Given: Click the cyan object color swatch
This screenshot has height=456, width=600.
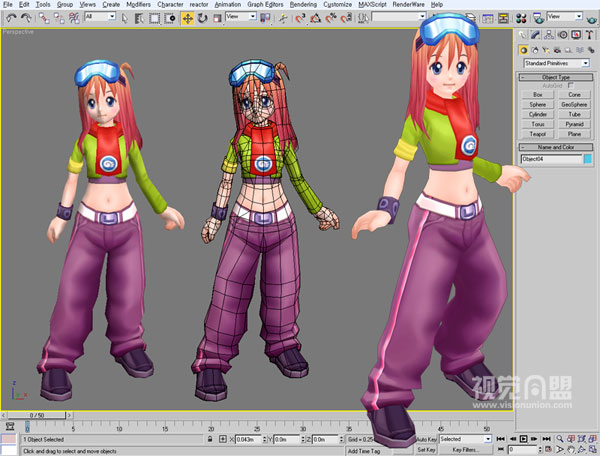Looking at the screenshot, I should coord(587,158).
